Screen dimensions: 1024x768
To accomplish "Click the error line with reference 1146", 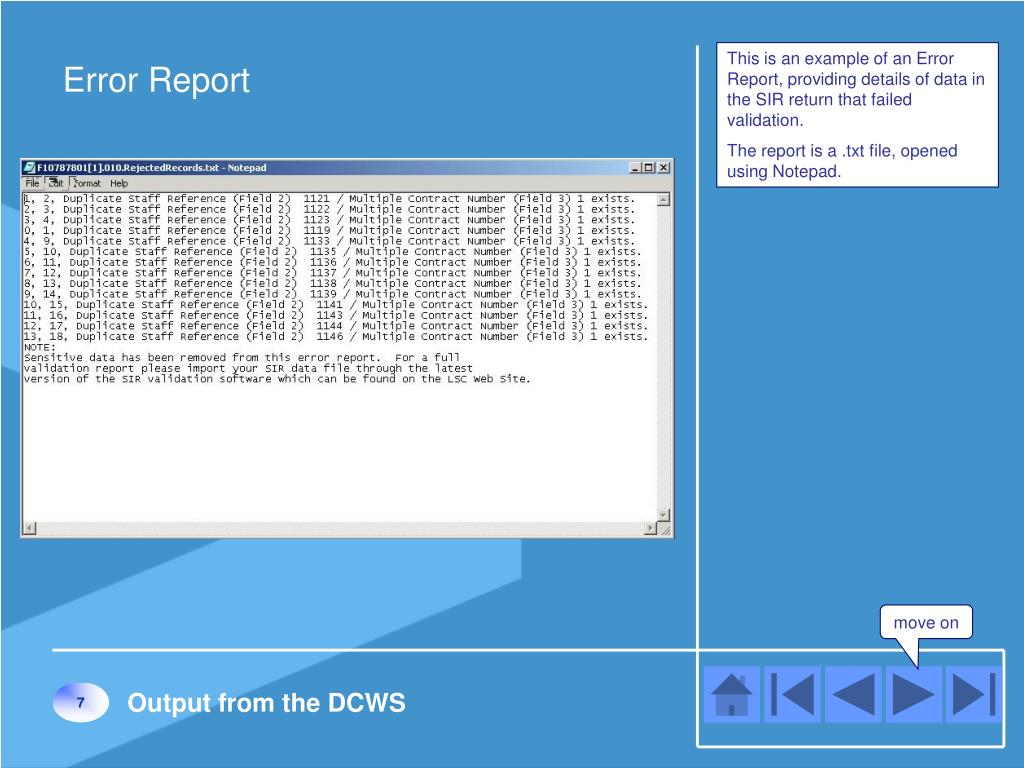I will [336, 336].
